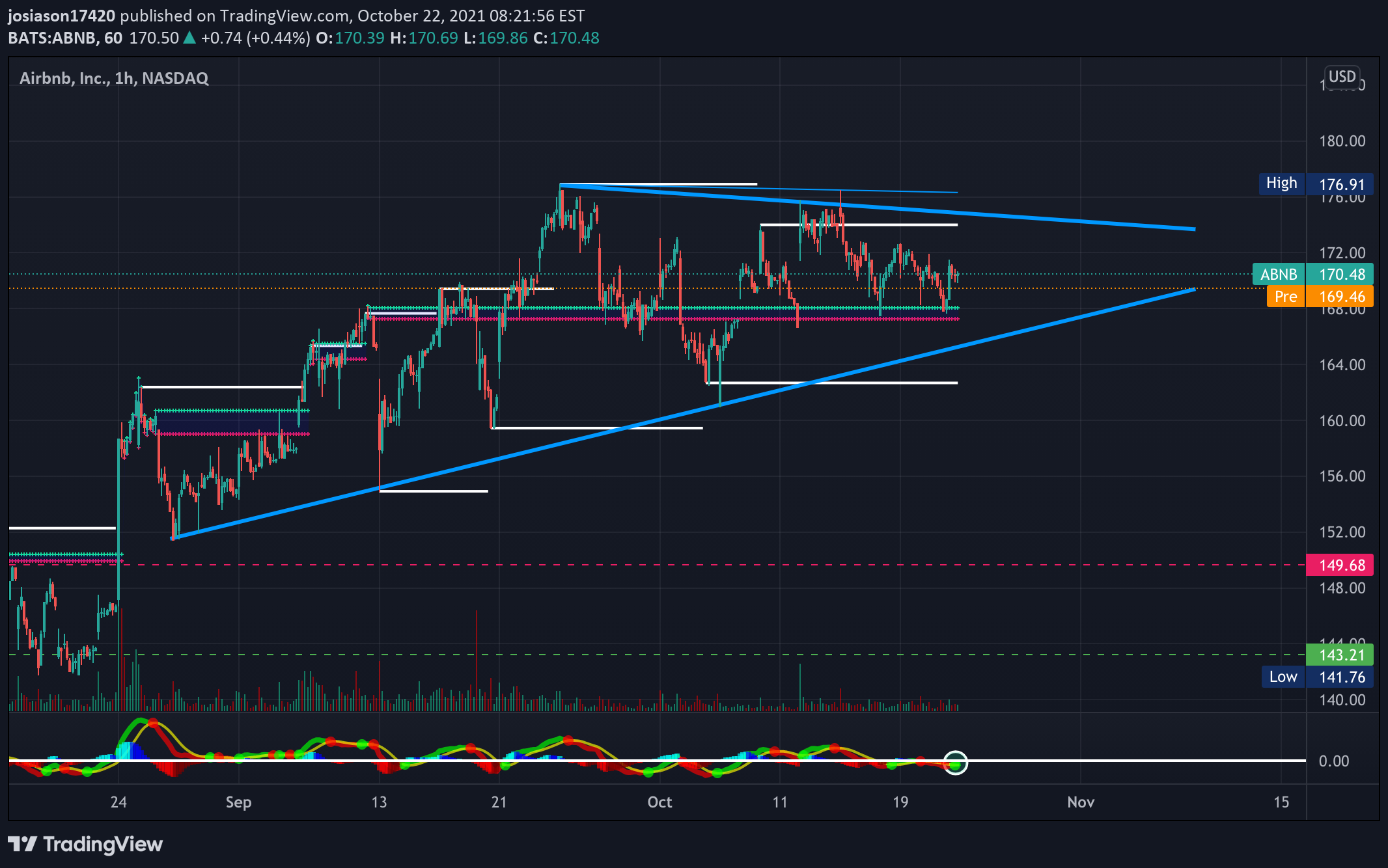1388x868 pixels.
Task: Click the 148.00 price axis label
Action: pyautogui.click(x=1342, y=588)
